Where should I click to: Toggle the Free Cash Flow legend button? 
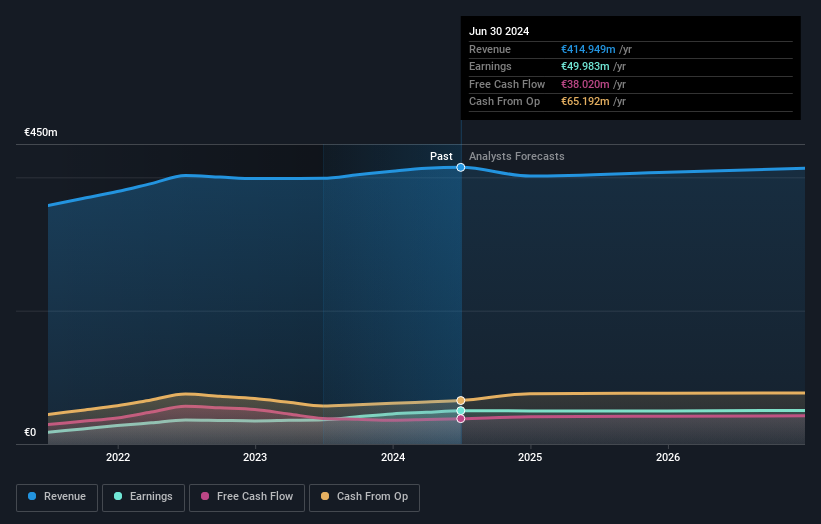[x=247, y=497]
